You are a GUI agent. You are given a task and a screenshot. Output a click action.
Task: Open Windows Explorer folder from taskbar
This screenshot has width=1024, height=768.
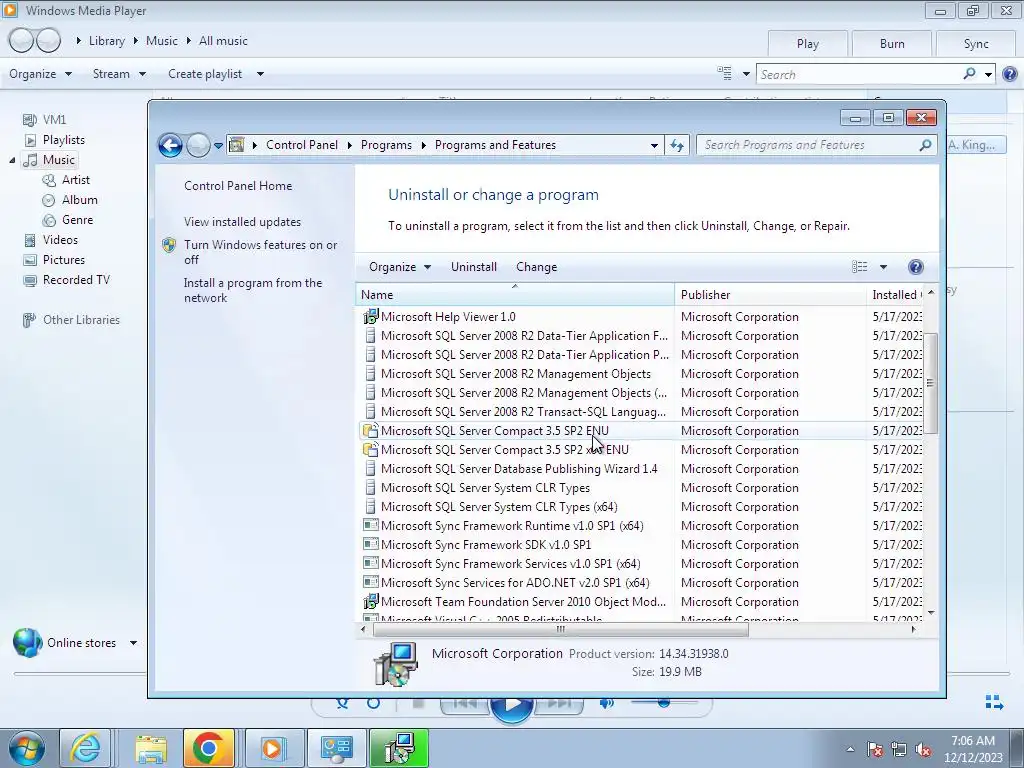[152, 749]
